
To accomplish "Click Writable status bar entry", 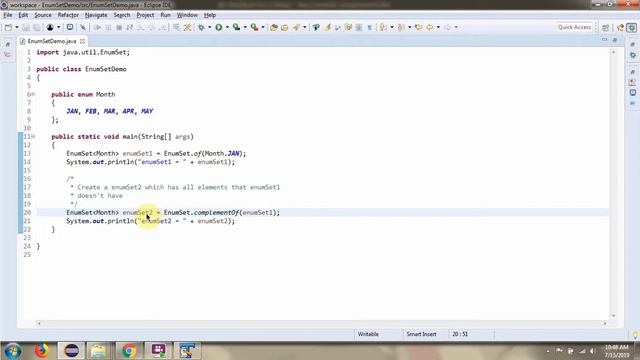I will coord(368,334).
